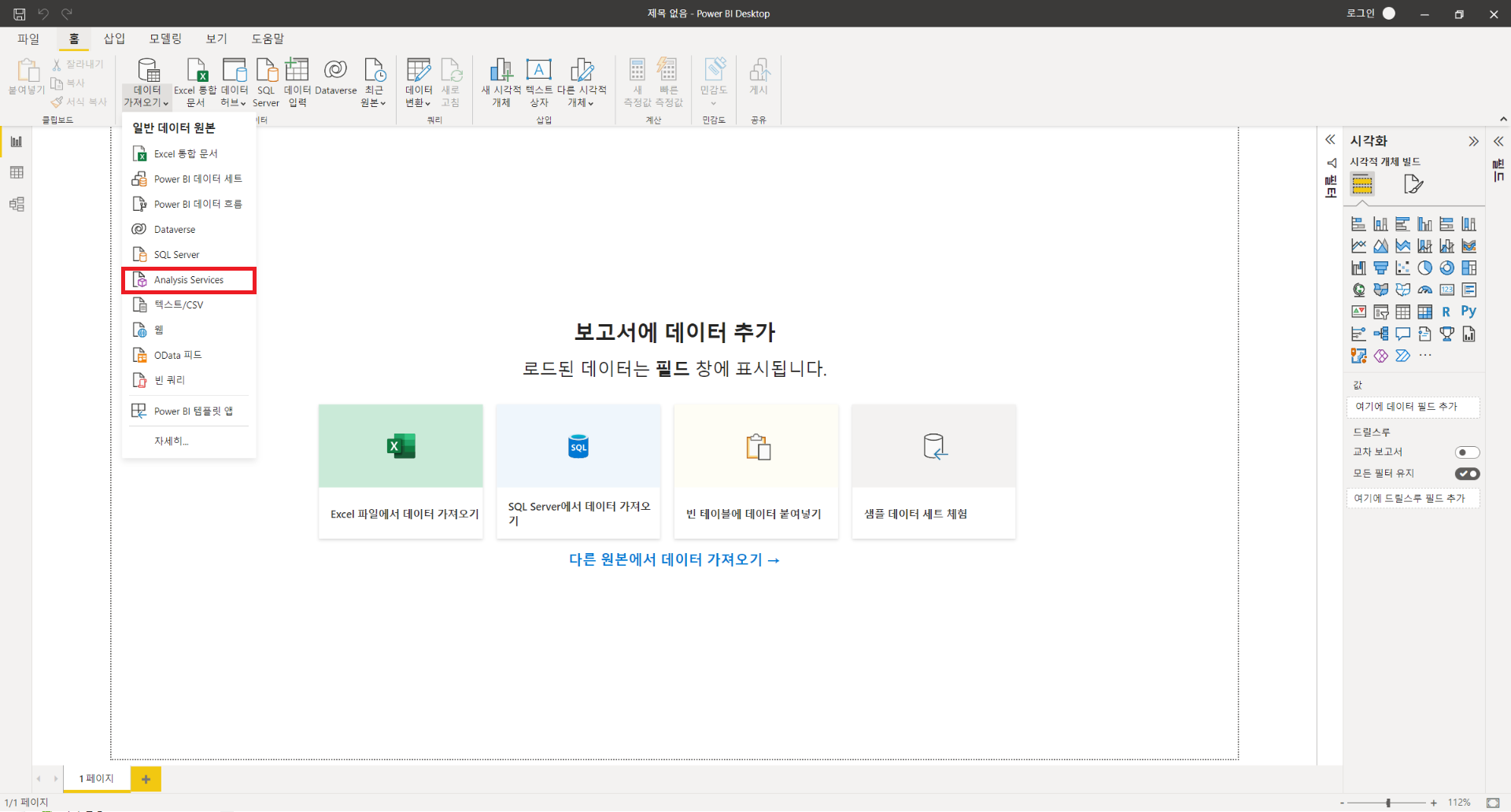Collapse the 시각화 pane with chevrons
Image resolution: width=1511 pixels, height=812 pixels.
pyautogui.click(x=1473, y=142)
